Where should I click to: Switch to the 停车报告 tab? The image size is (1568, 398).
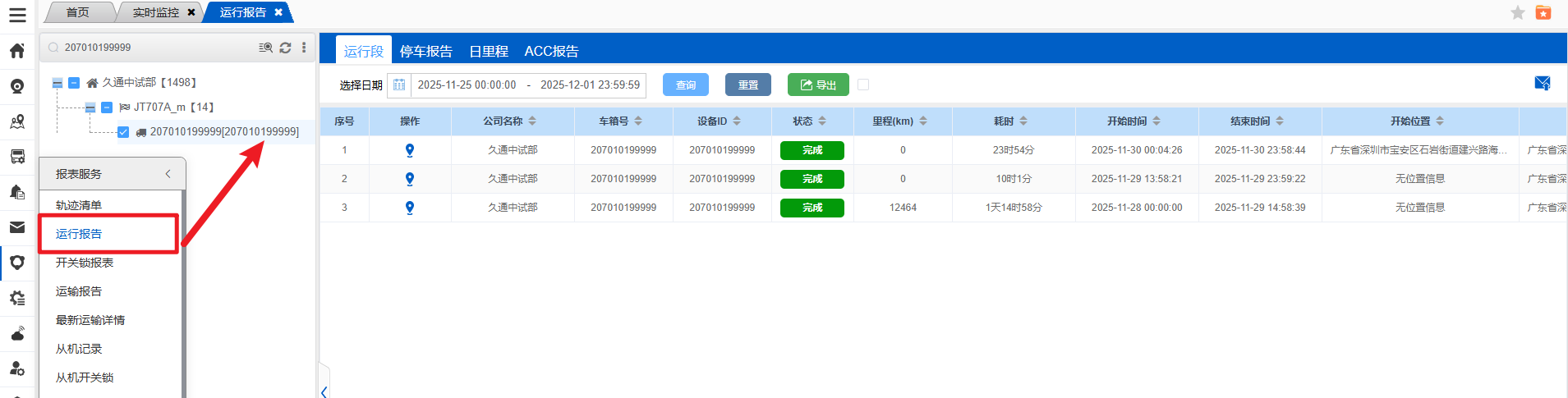pos(425,51)
